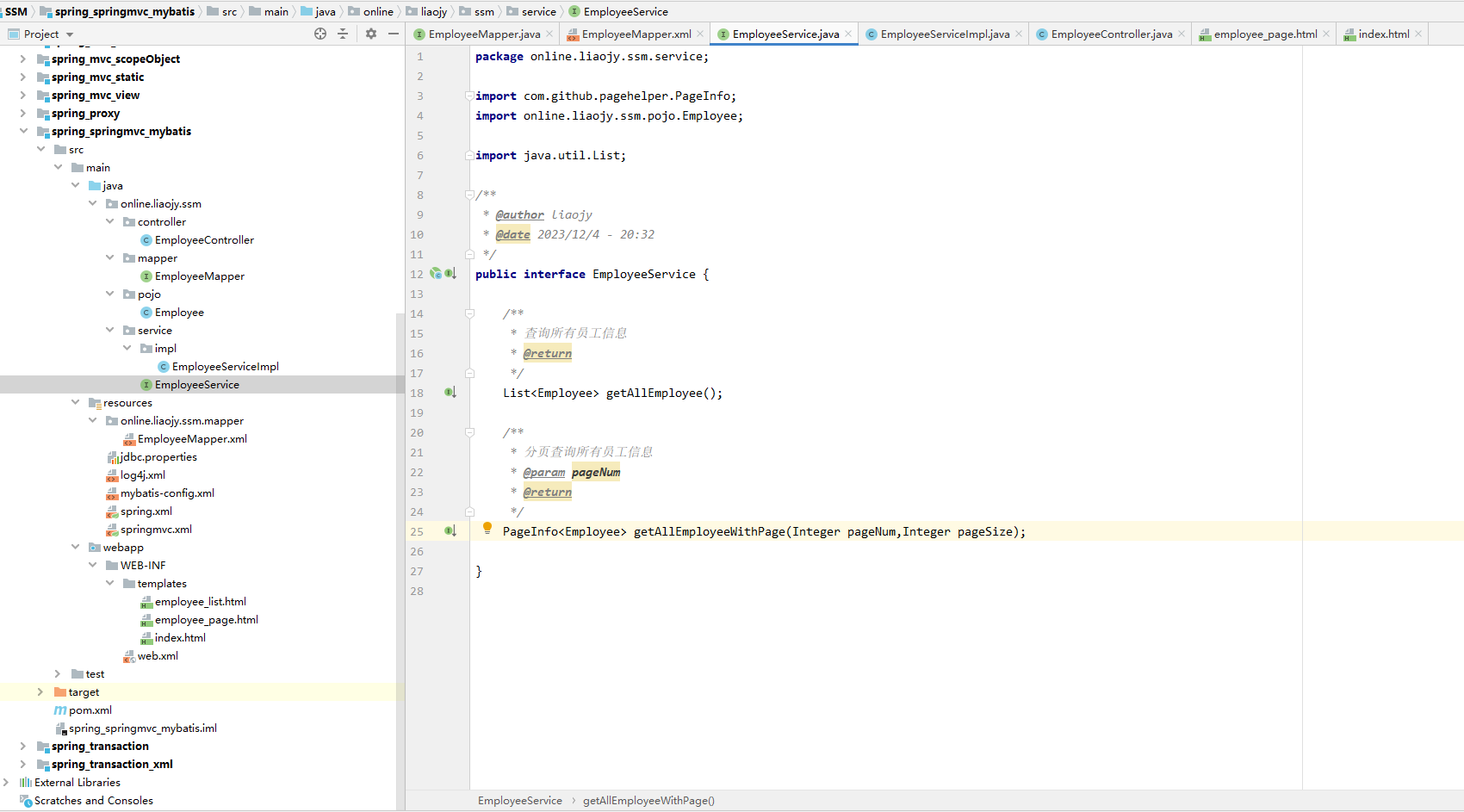This screenshot has width=1464, height=812.
Task: Expand the test folder
Action: pos(58,673)
